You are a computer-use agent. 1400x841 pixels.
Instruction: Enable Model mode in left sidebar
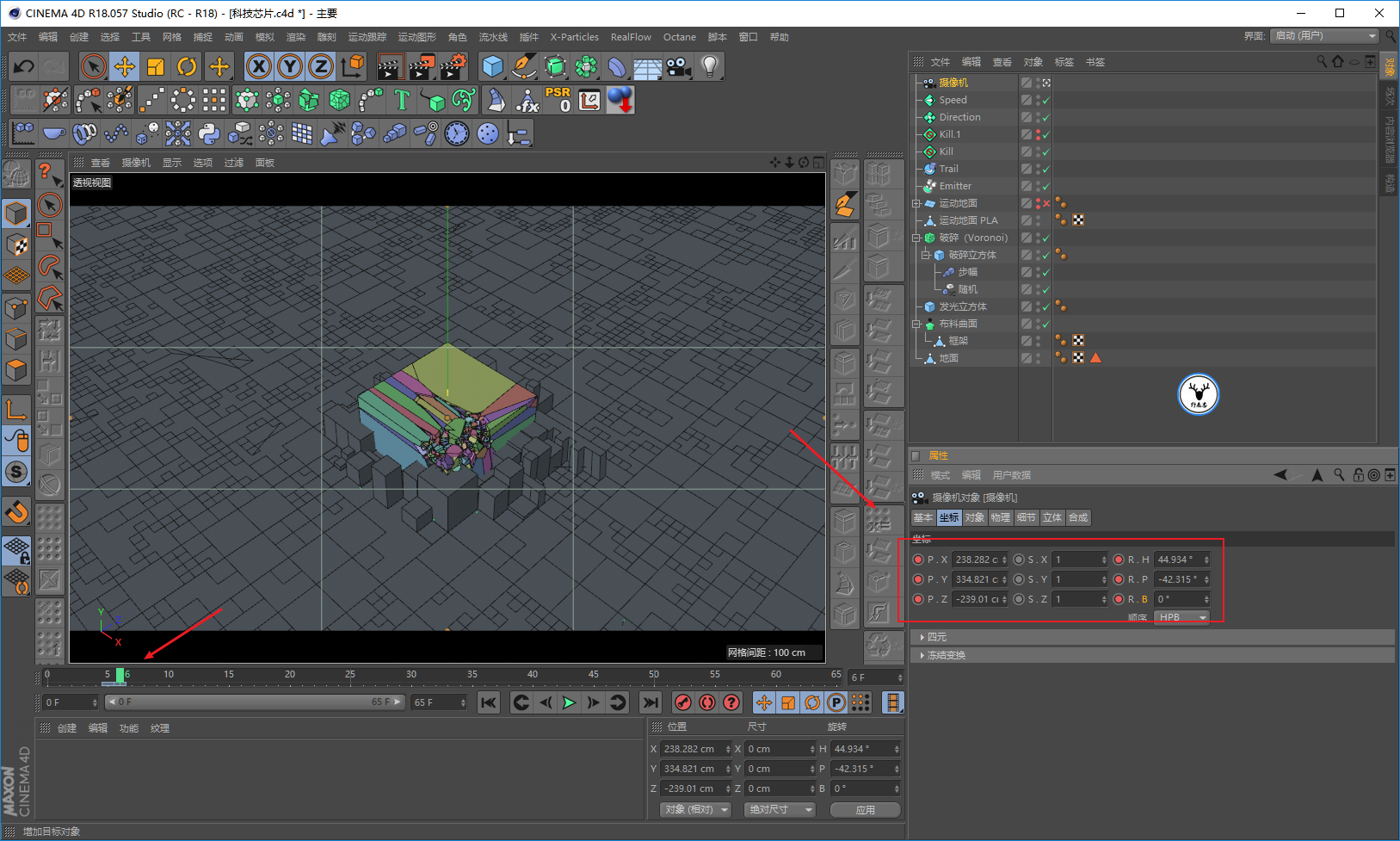[x=16, y=213]
